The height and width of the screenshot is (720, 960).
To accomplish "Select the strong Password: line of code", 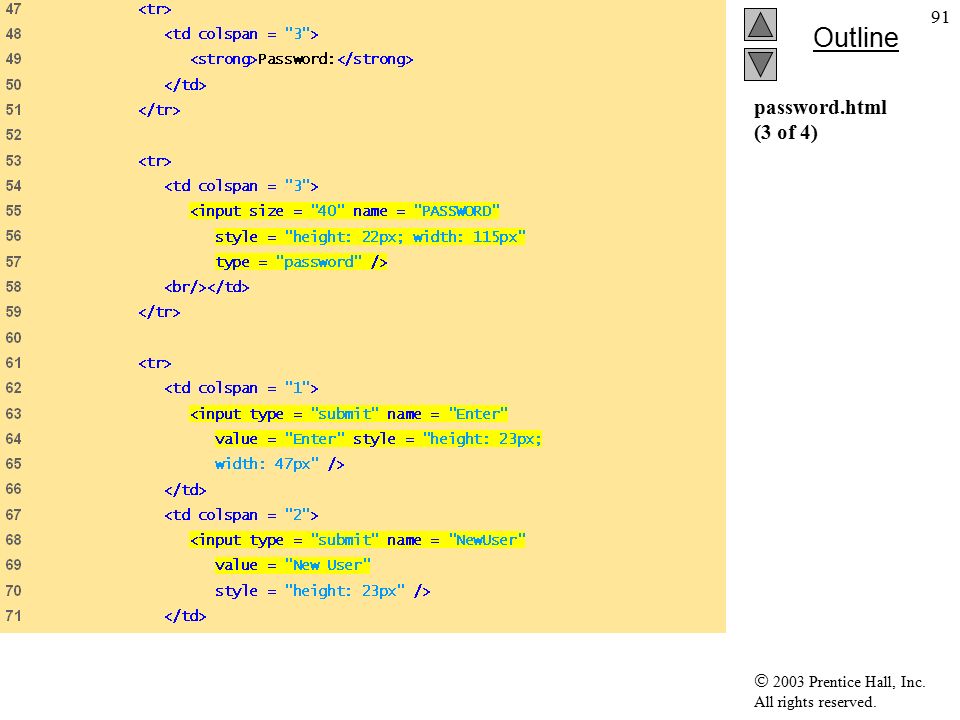I will point(302,59).
